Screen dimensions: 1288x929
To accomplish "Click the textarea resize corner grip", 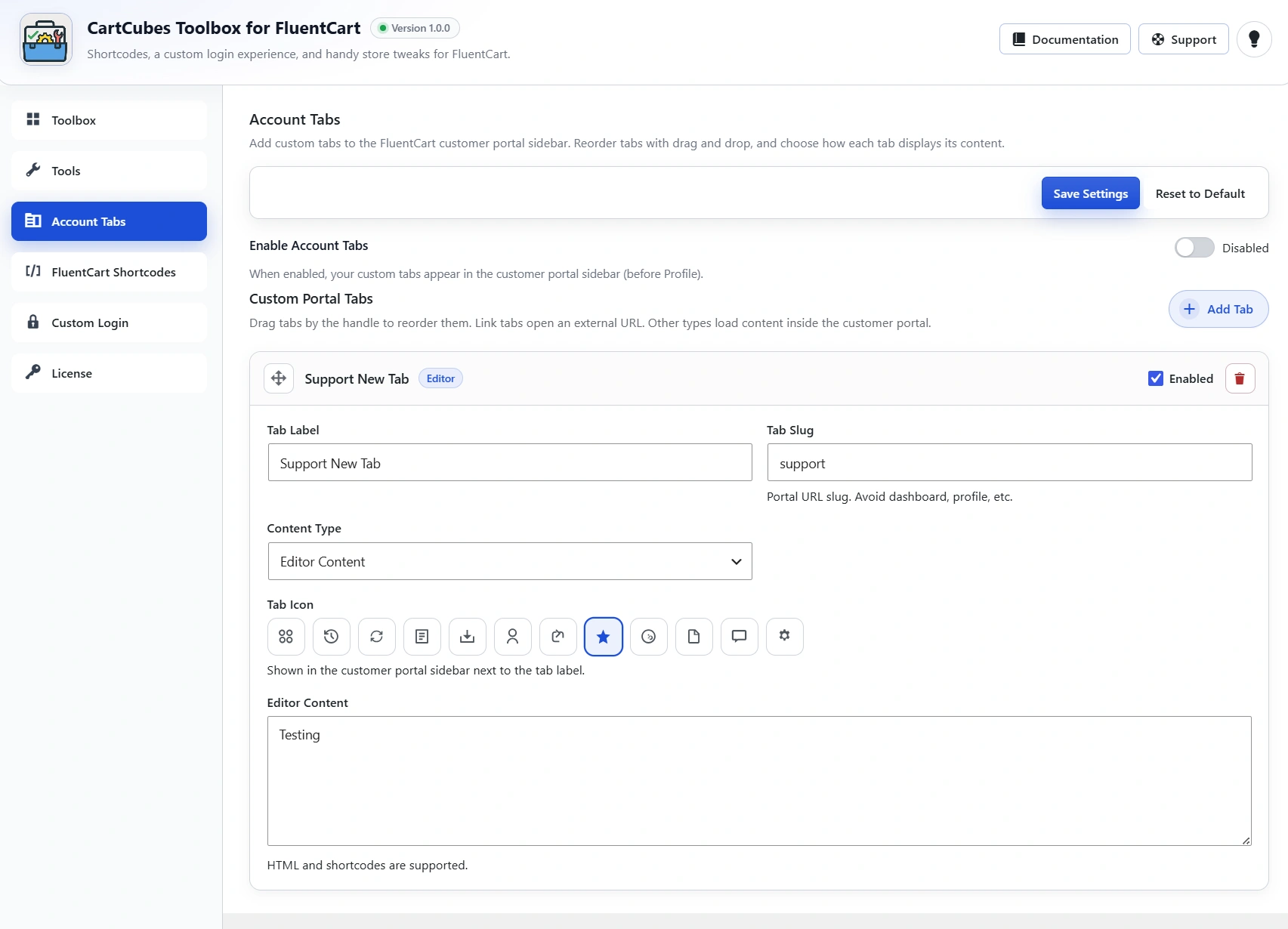I will [1246, 840].
